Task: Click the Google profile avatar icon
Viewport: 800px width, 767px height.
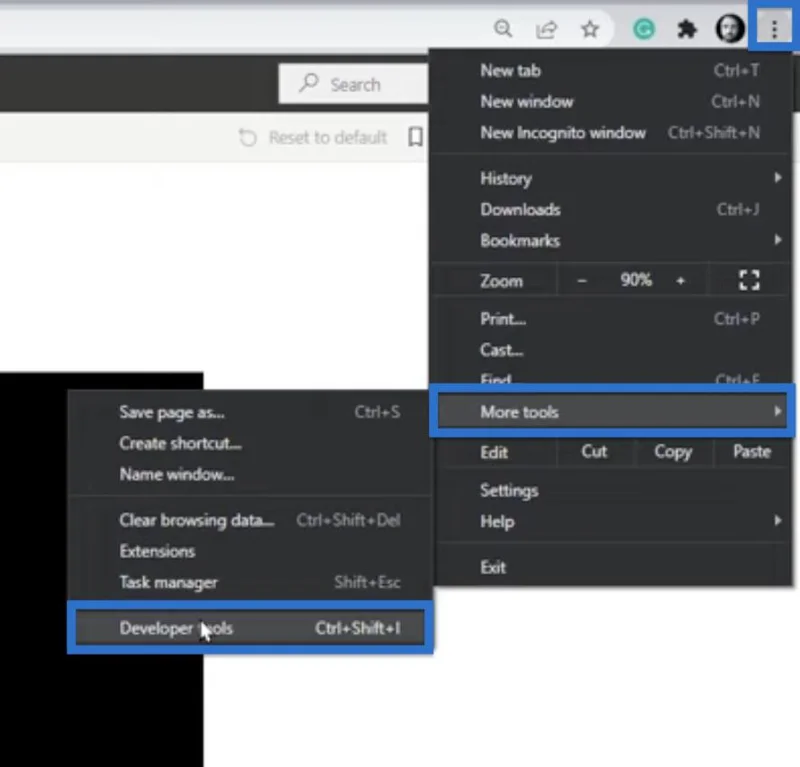Action: coord(730,29)
